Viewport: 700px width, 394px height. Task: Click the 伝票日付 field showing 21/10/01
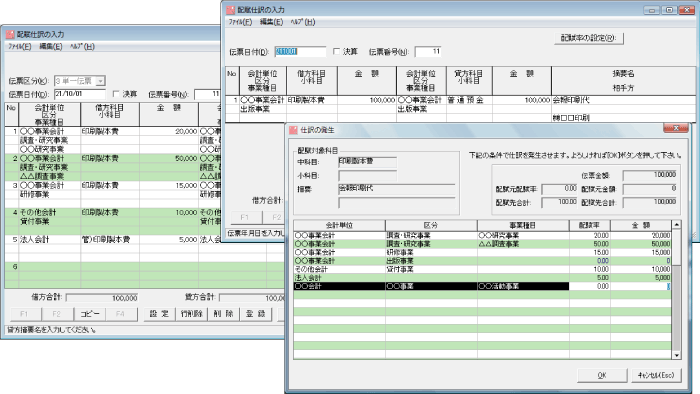point(79,94)
